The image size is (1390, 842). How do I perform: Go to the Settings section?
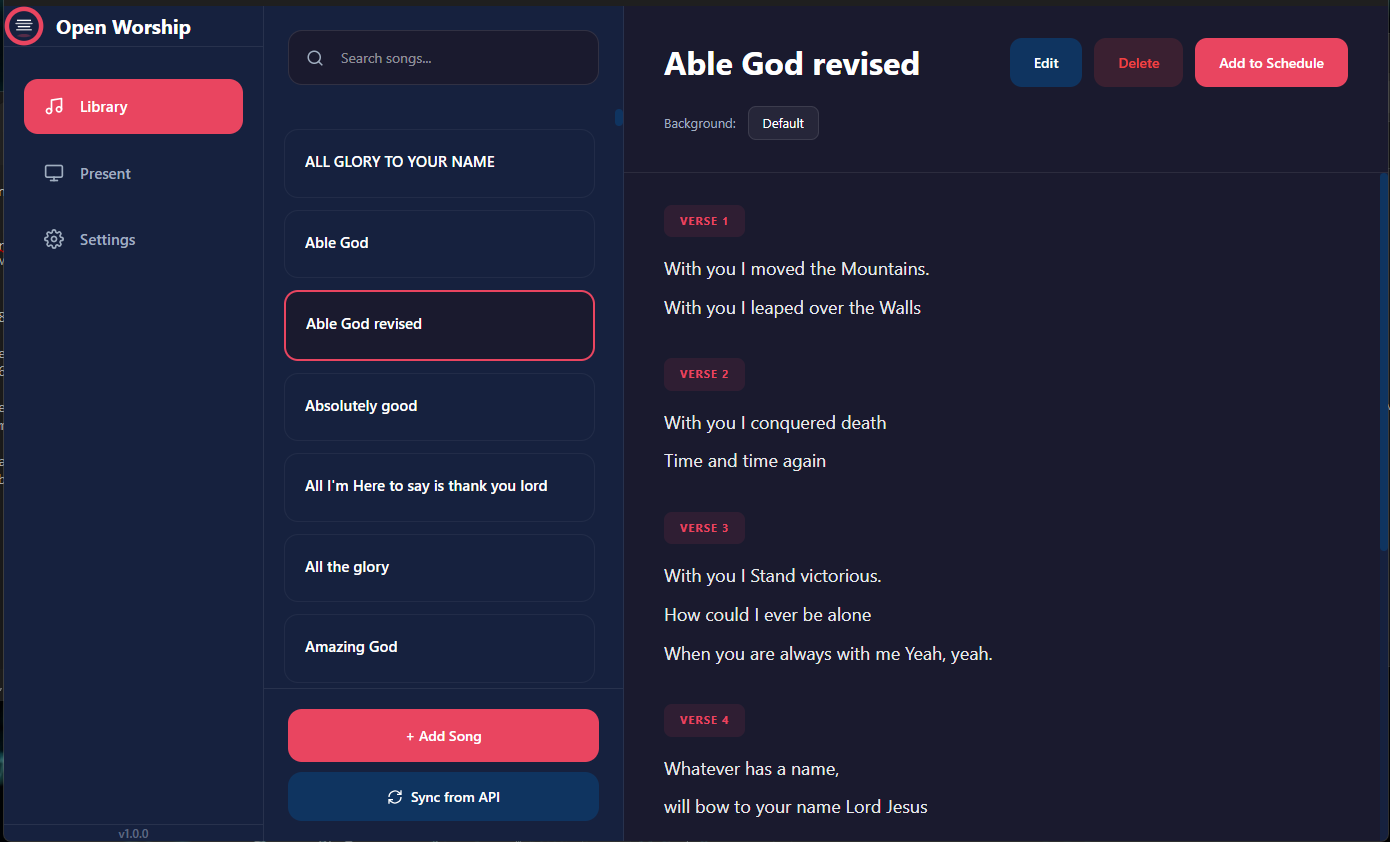pyautogui.click(x=107, y=240)
